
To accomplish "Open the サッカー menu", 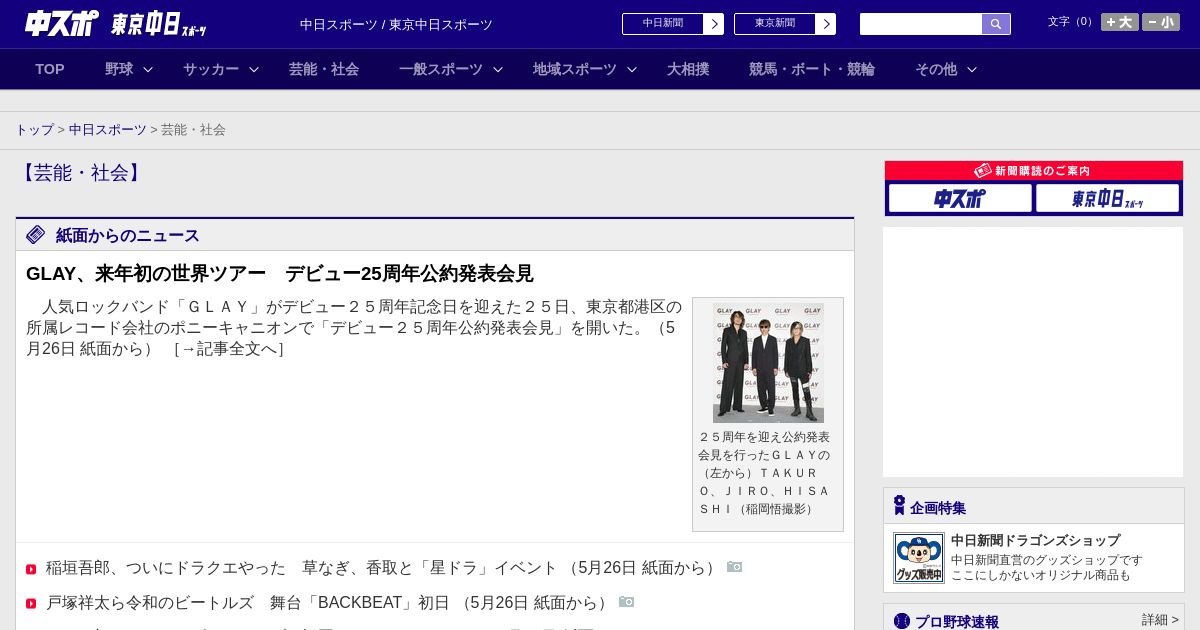I will pyautogui.click(x=211, y=69).
